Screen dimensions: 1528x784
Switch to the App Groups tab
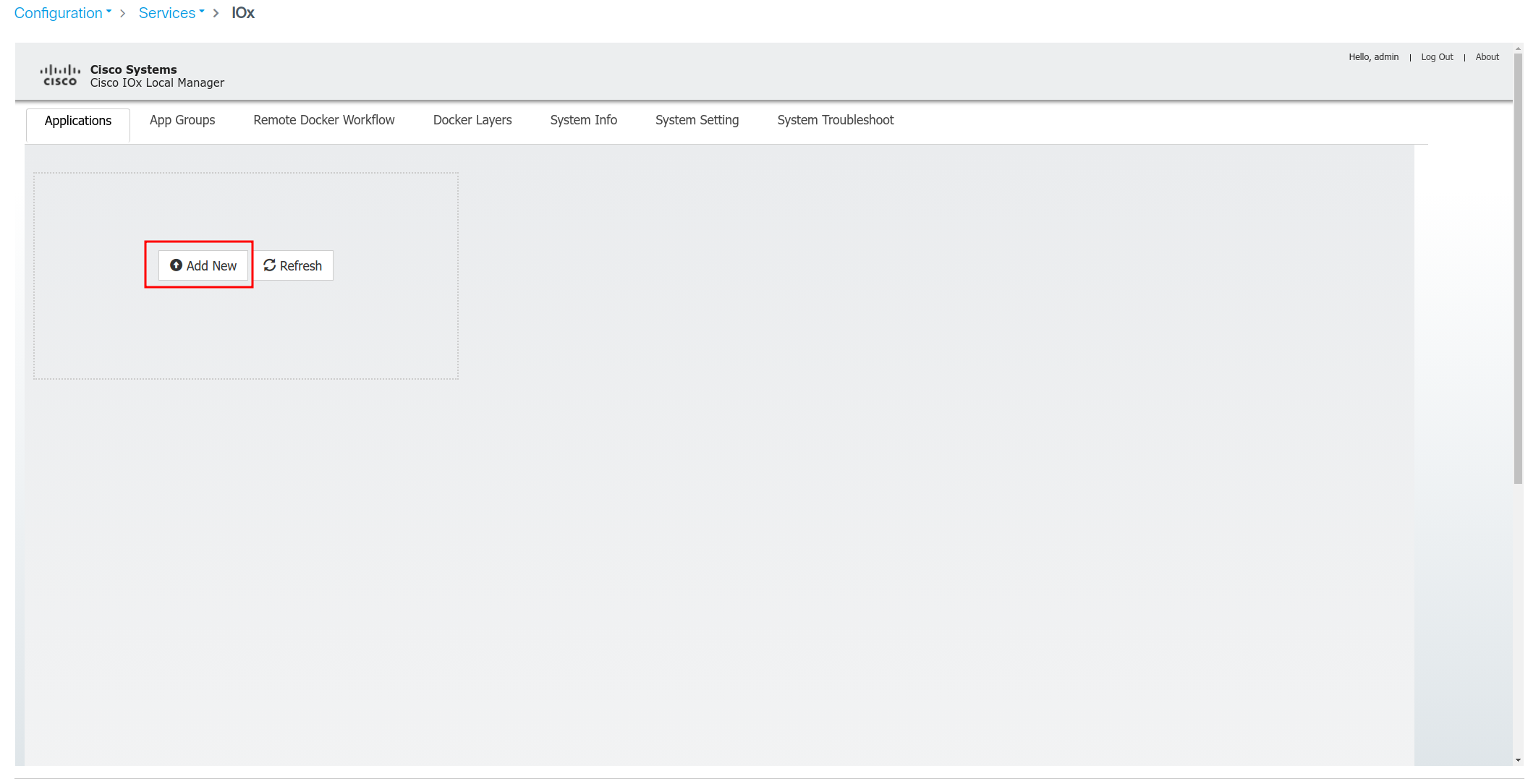pos(182,120)
